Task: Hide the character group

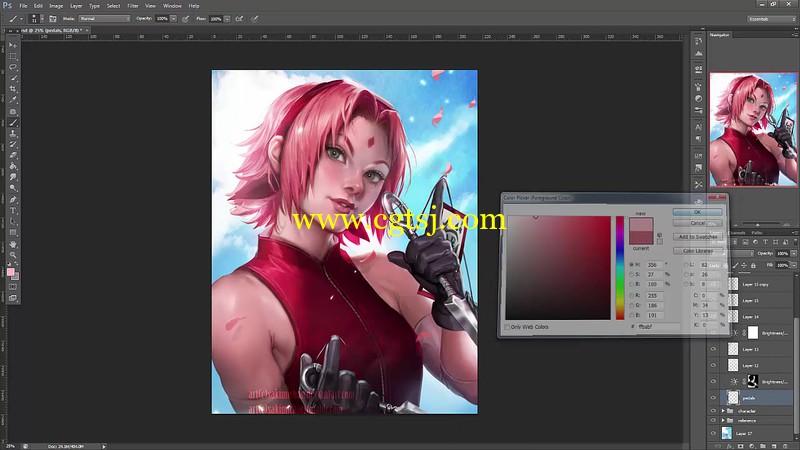Action: [x=713, y=411]
